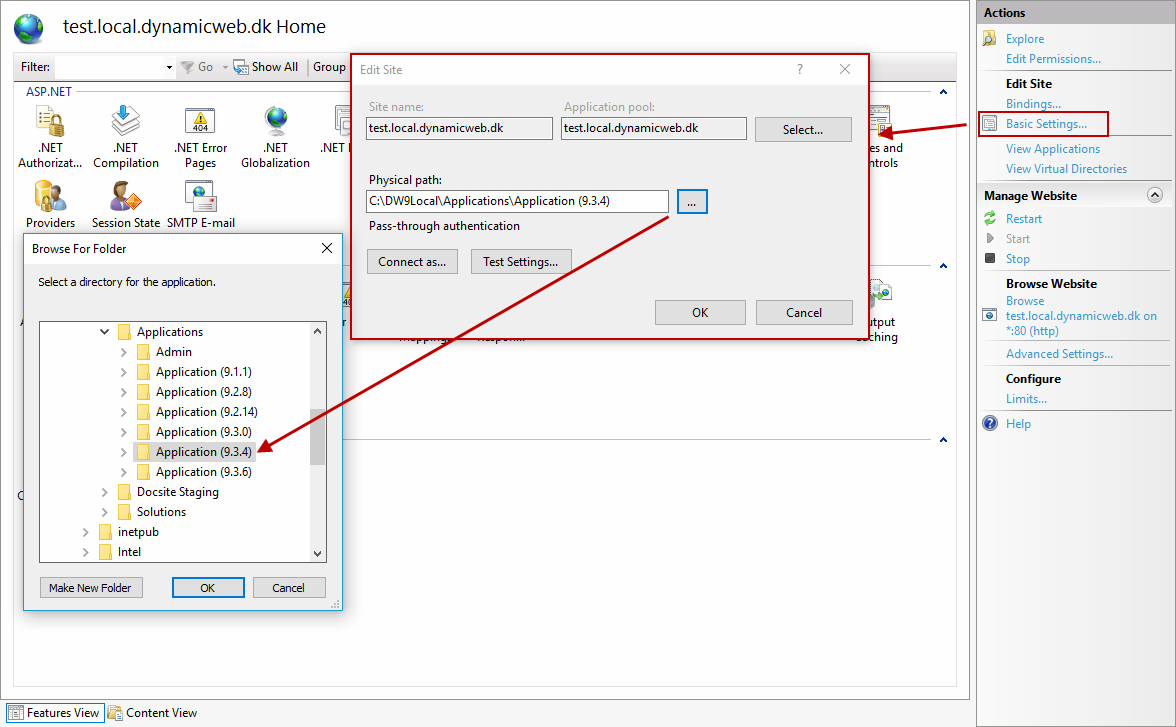The image size is (1176, 727).
Task: Click the Basic Settings link
Action: point(1046,124)
